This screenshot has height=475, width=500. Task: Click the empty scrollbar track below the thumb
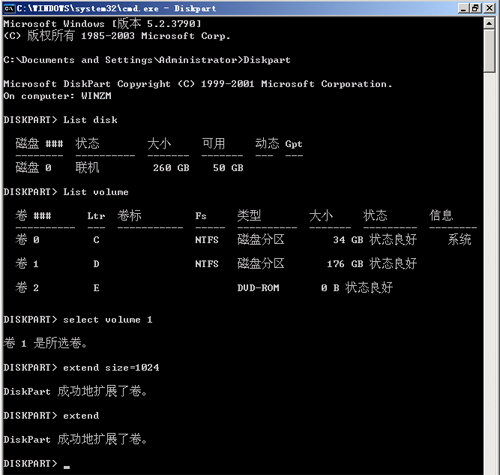489,267
